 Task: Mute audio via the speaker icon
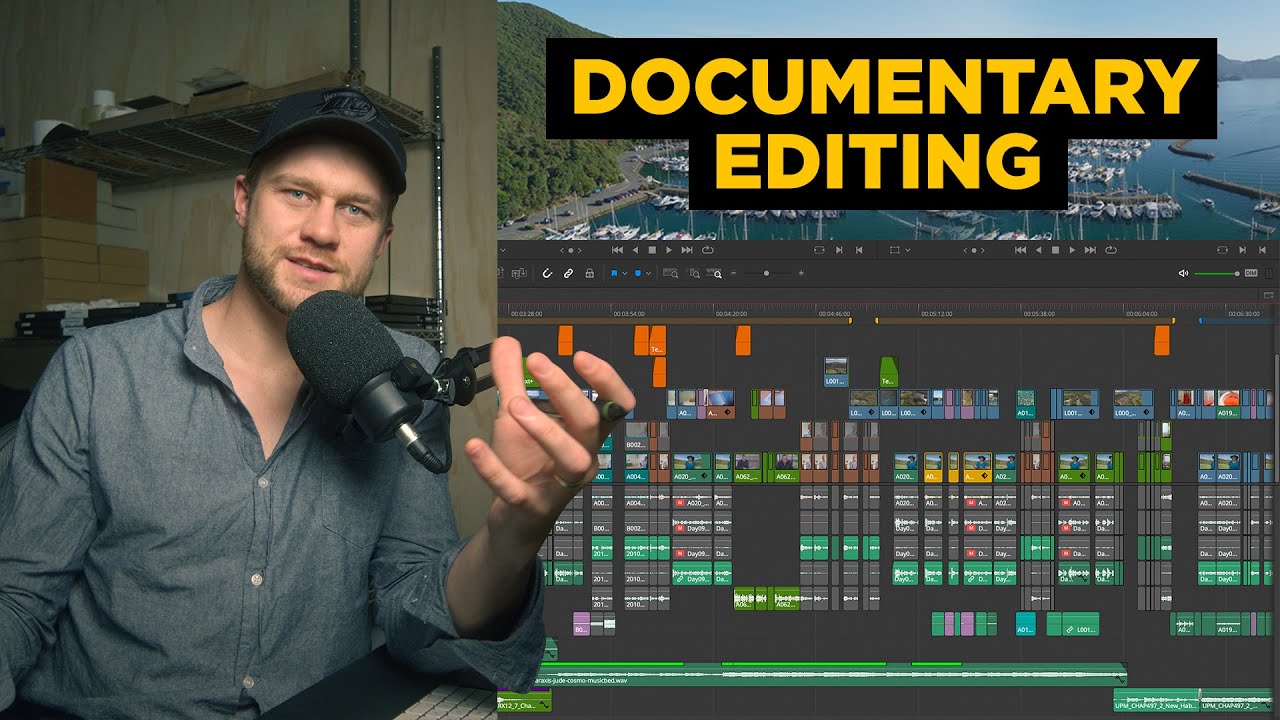[x=1183, y=273]
